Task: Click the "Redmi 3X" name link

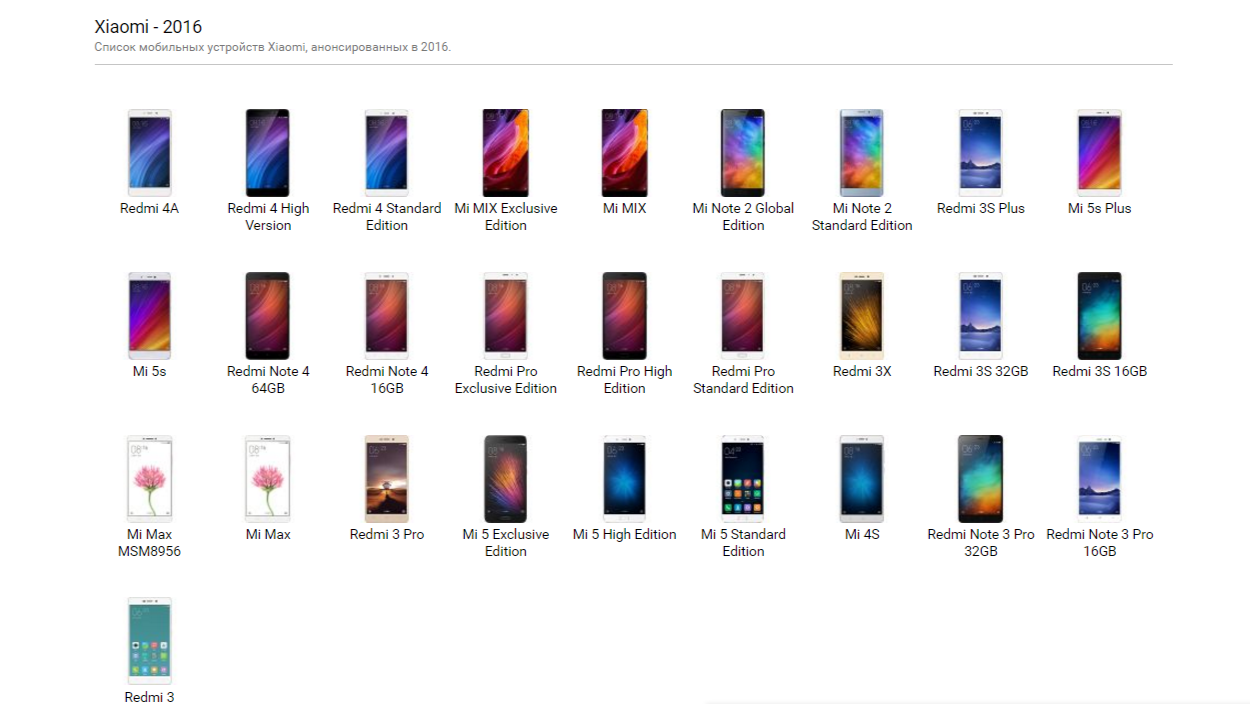Action: coord(862,372)
